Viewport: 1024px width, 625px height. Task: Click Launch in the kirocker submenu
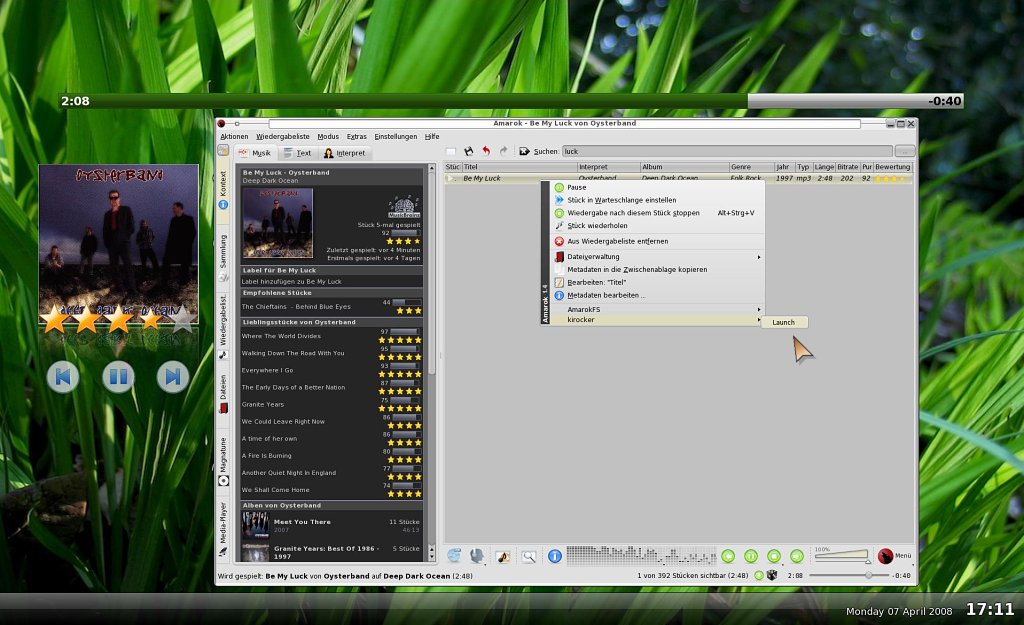pos(784,322)
